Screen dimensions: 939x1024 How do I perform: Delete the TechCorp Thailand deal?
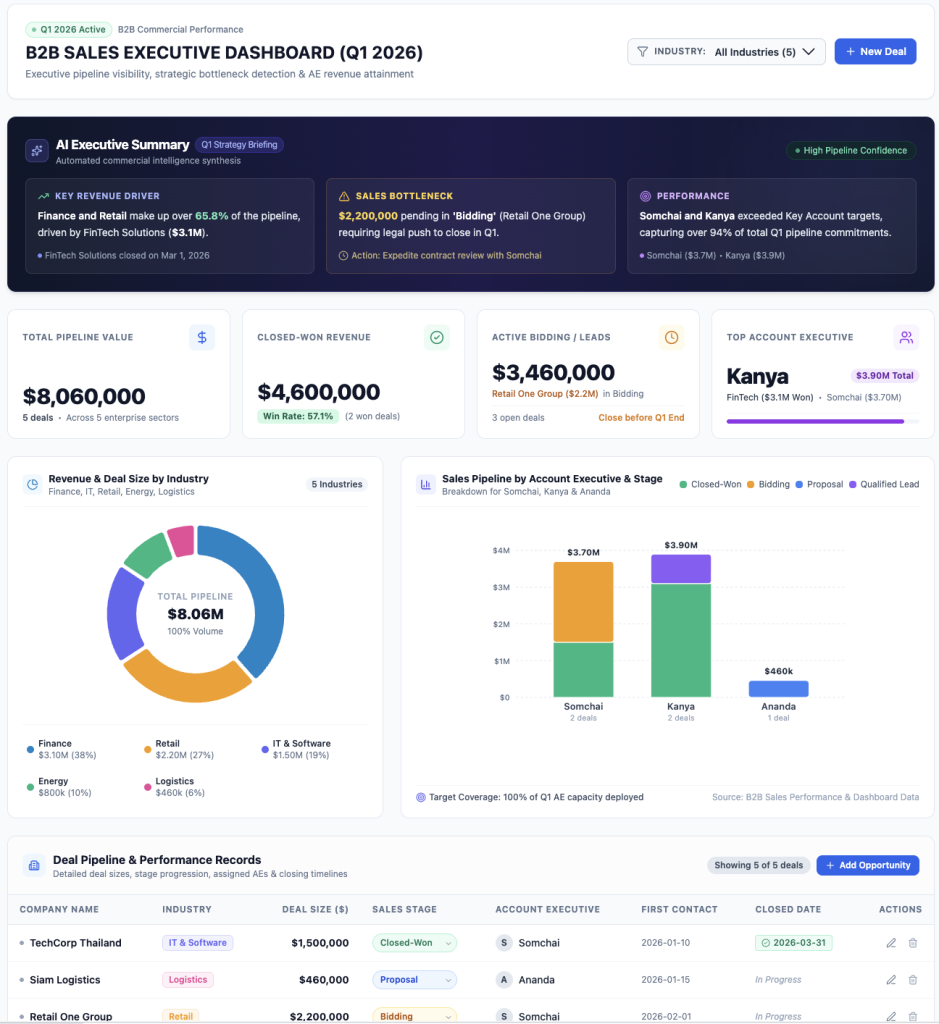tap(913, 943)
